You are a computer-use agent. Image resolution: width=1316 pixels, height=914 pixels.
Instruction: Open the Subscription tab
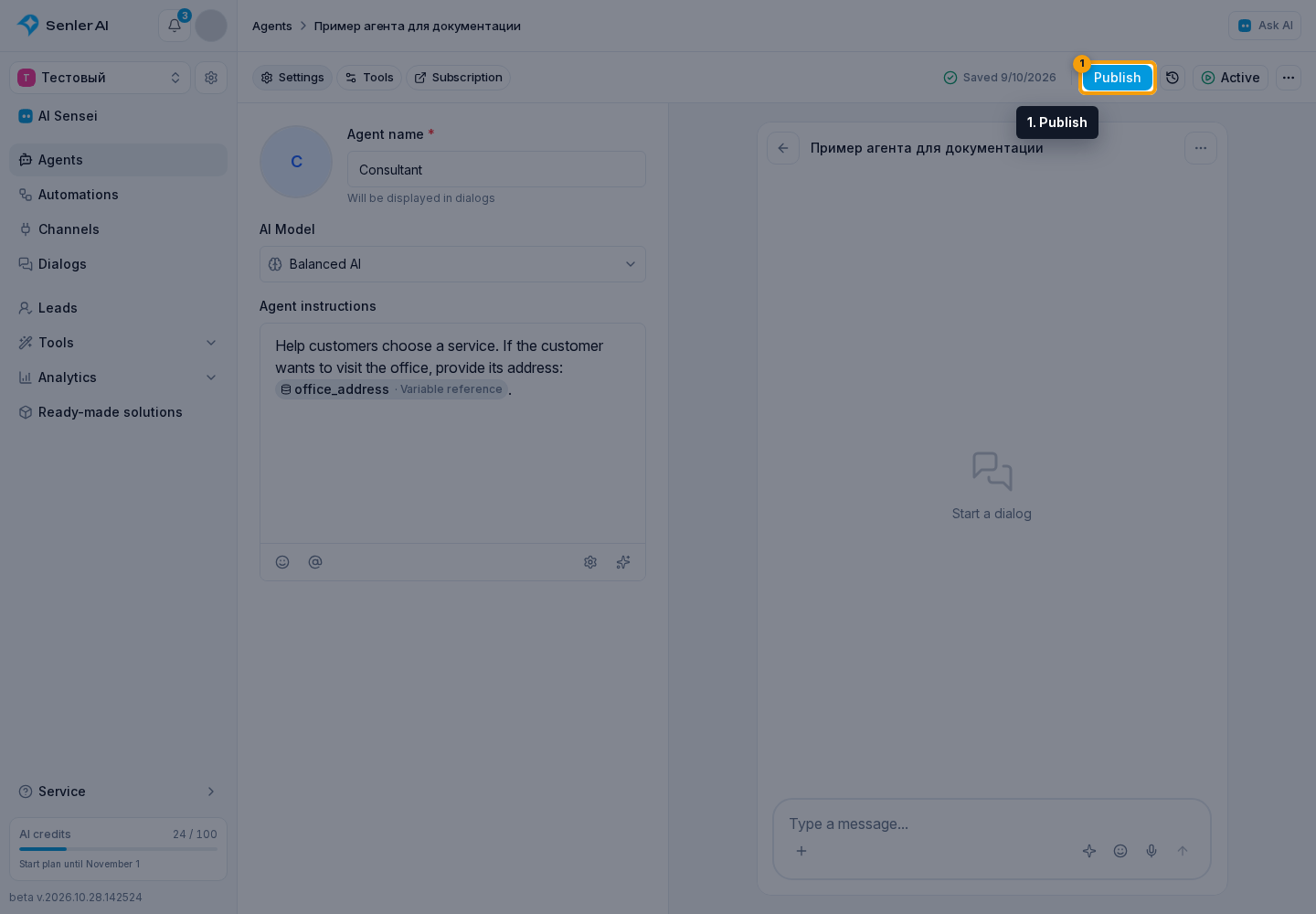458,78
